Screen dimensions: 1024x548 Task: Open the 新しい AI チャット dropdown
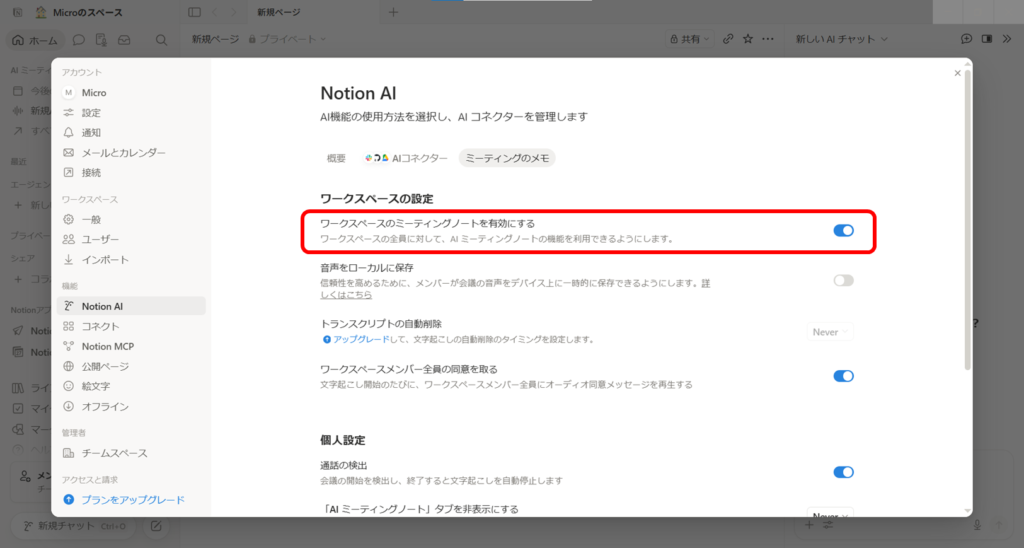pos(841,39)
